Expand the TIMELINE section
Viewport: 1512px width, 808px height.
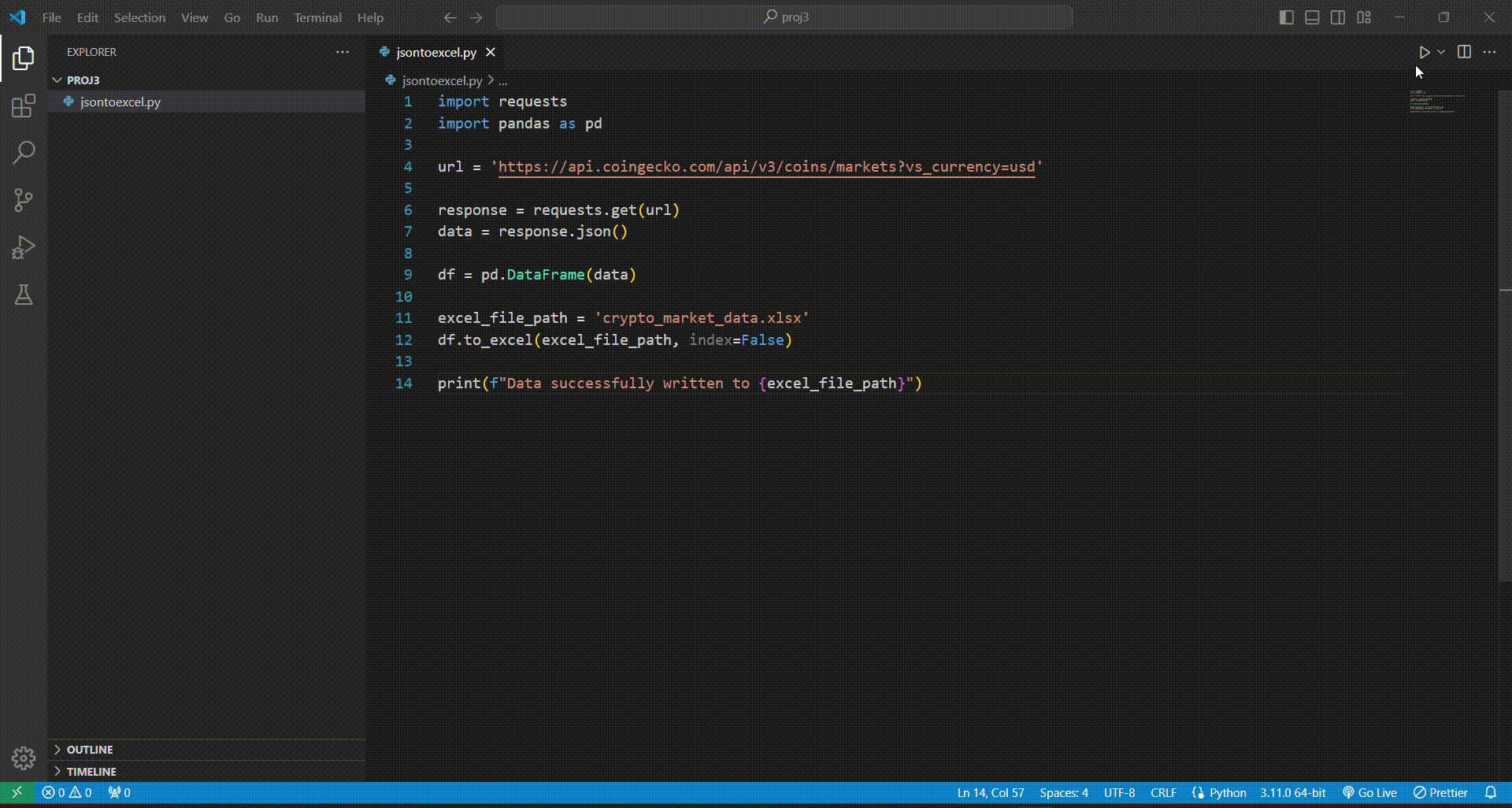(x=206, y=772)
